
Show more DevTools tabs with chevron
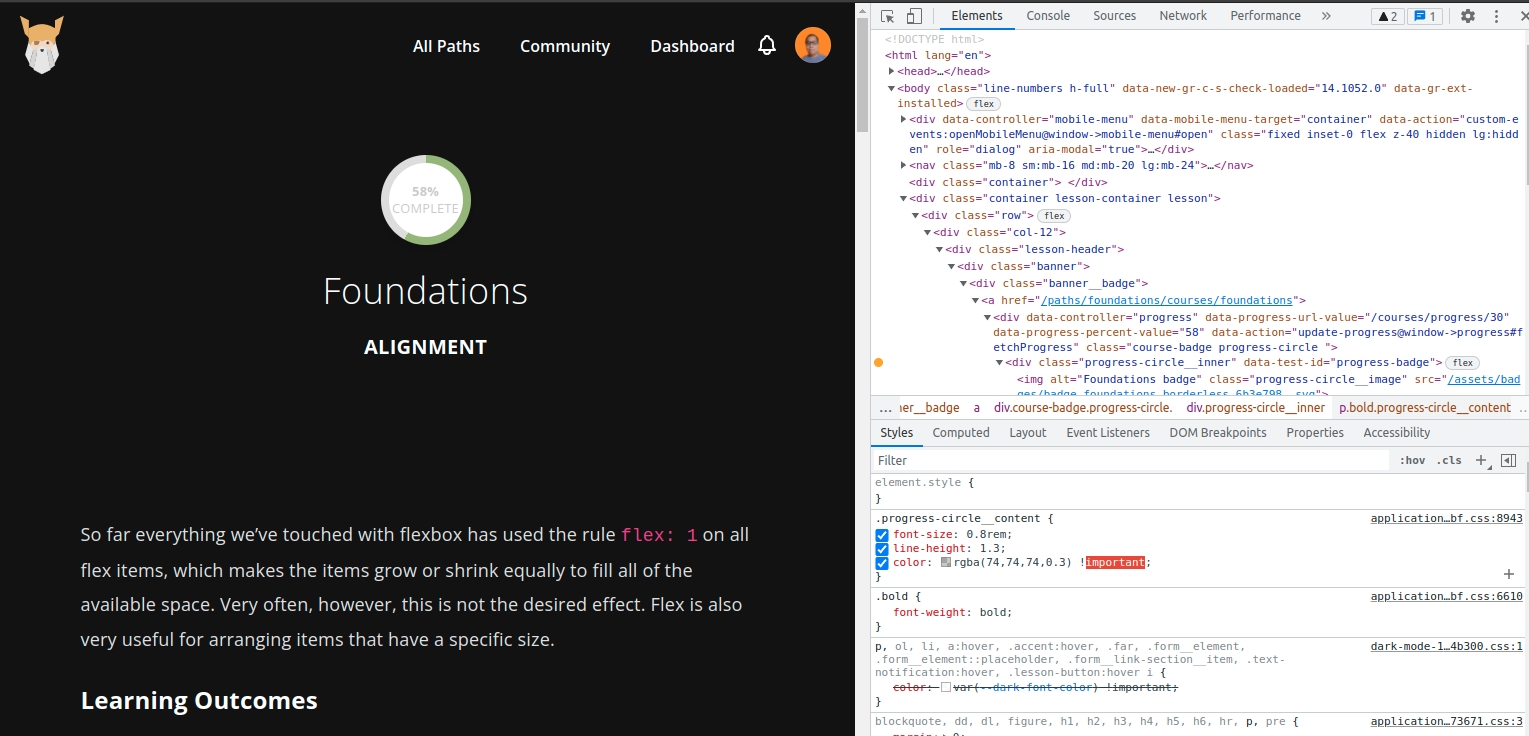pyautogui.click(x=1326, y=16)
